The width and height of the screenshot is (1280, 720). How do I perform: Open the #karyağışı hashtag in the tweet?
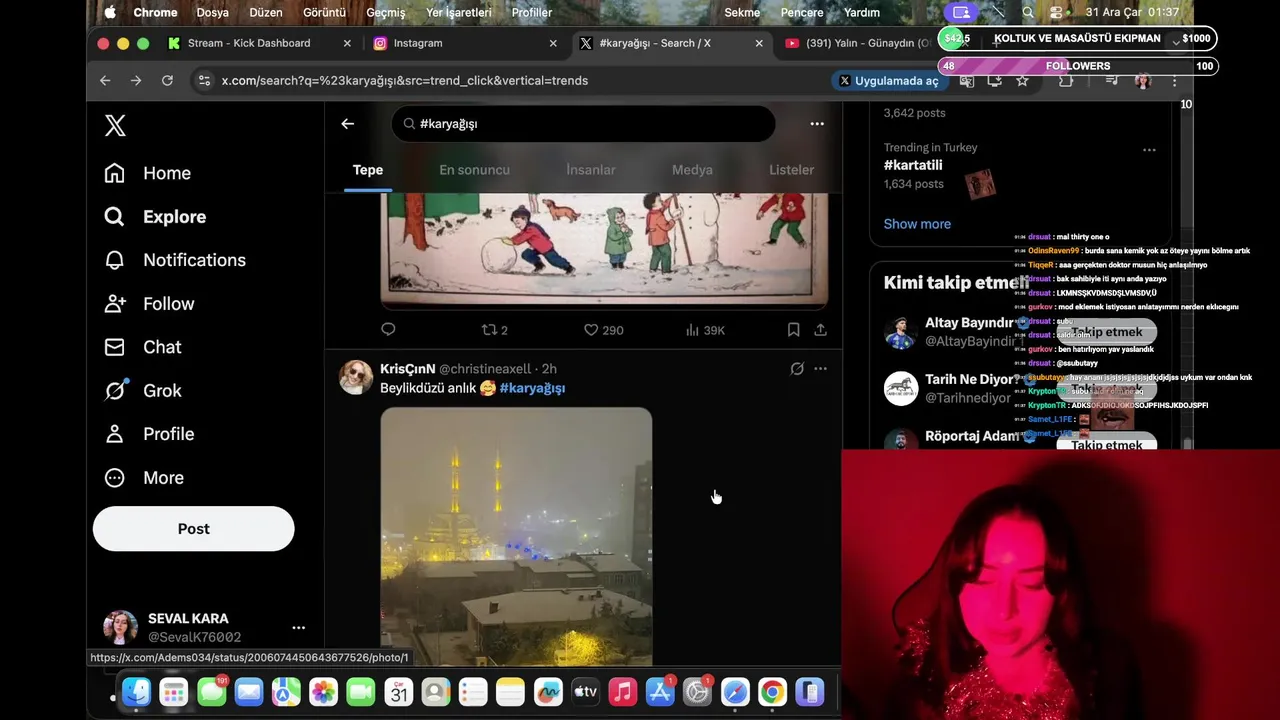(532, 388)
